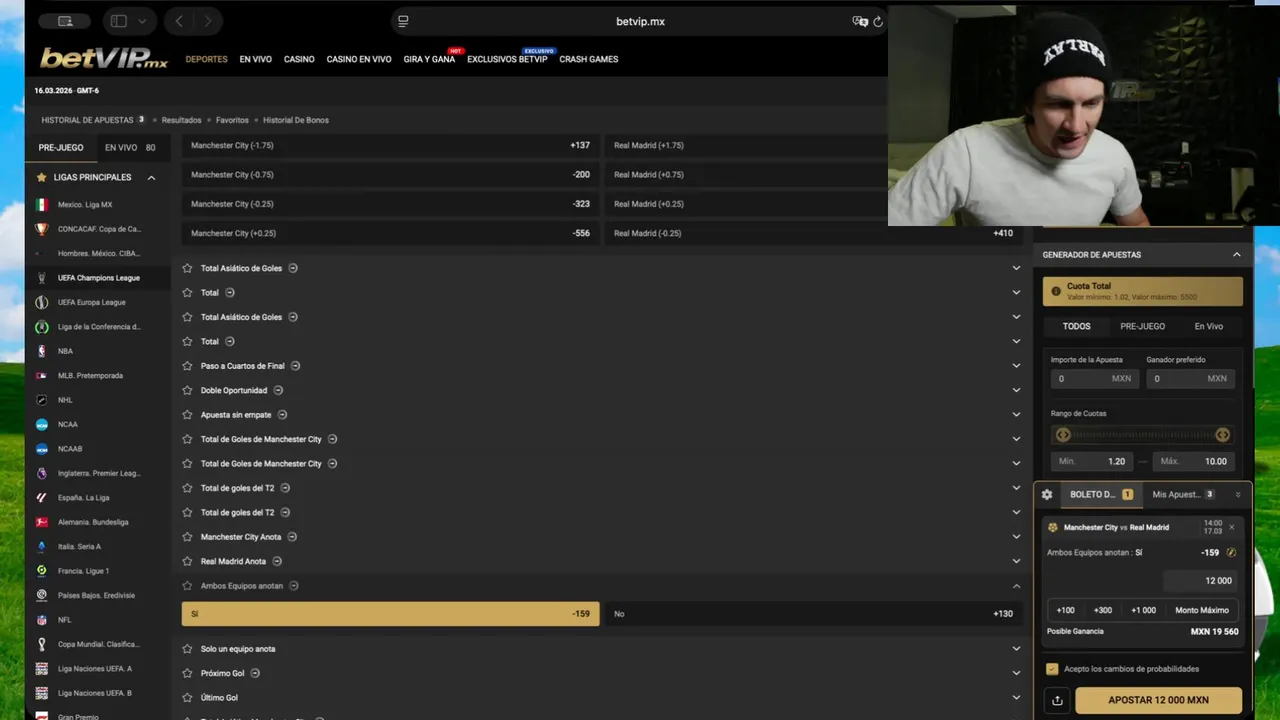Add +1 000 to stake
Viewport: 1280px width, 720px height.
click(1144, 610)
